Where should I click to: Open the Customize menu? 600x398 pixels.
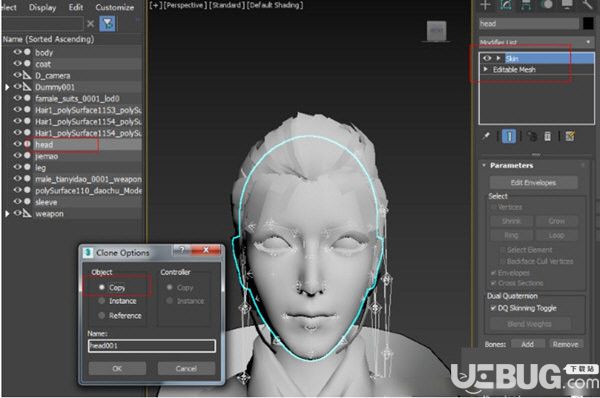click(114, 7)
